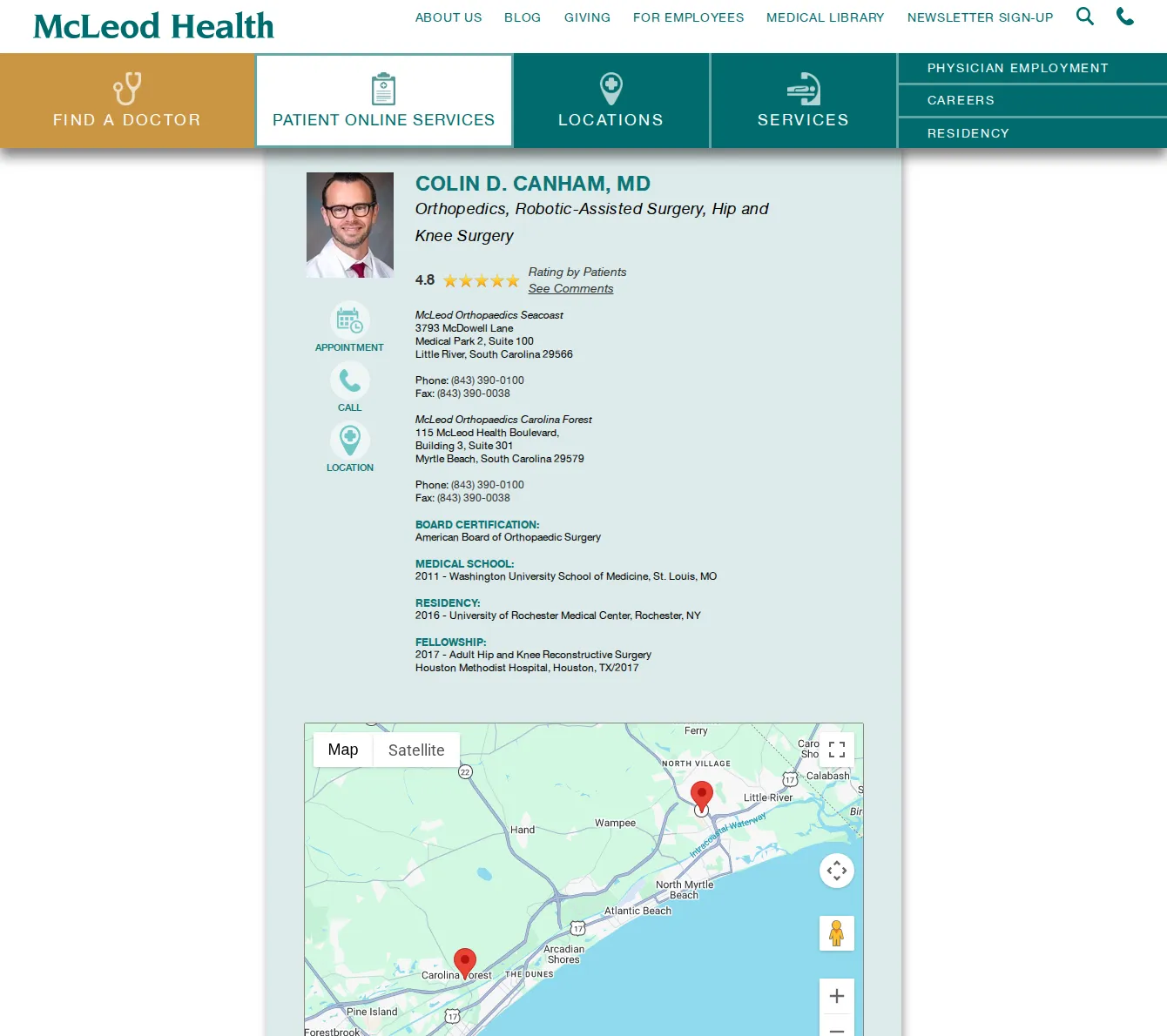Click the Location text label
Screen dimensions: 1167x1036
pos(349,468)
